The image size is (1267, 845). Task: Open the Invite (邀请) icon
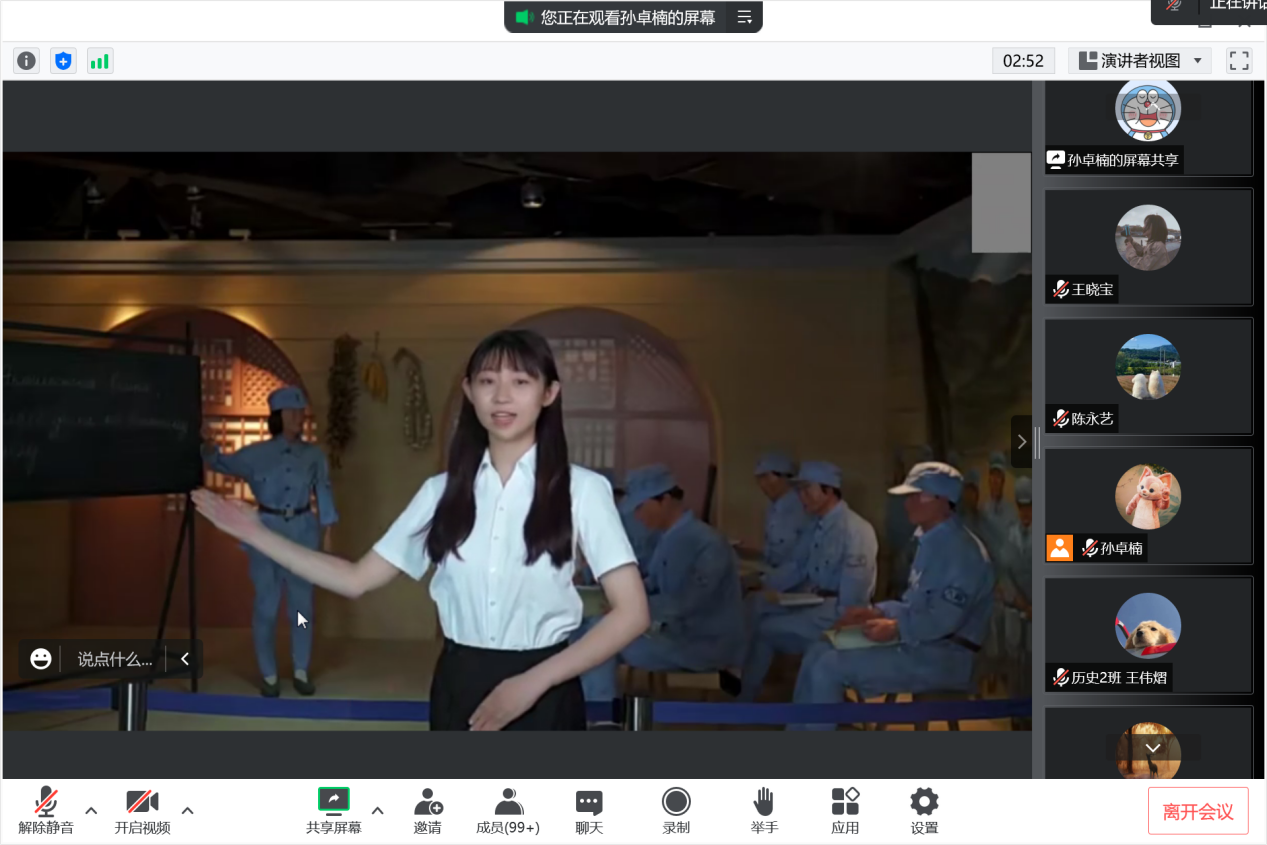pyautogui.click(x=428, y=811)
